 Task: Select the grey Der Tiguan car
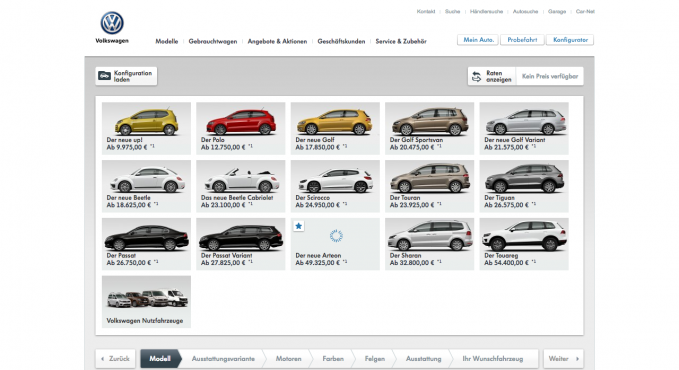click(x=524, y=179)
